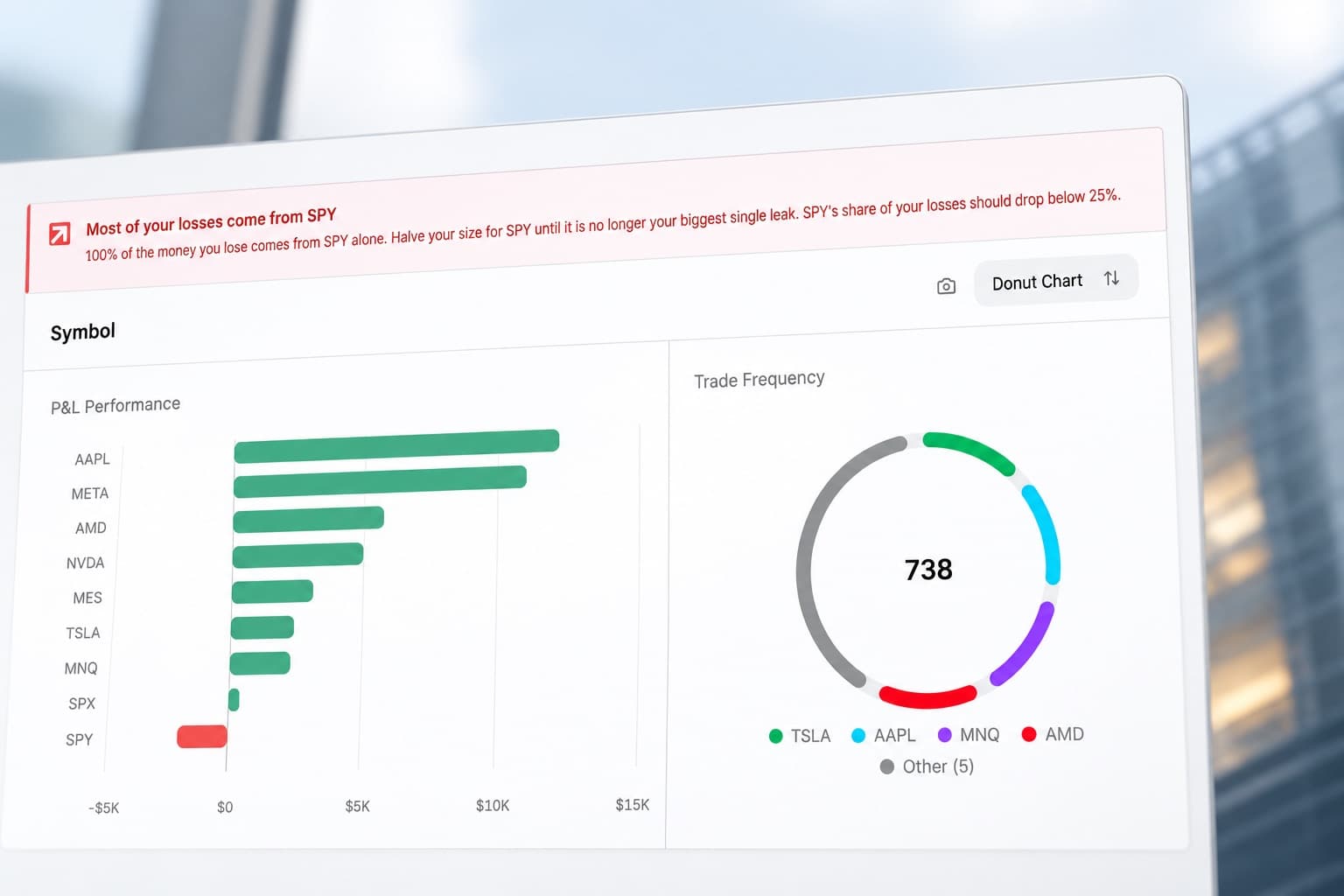
Task: Click the MES profit bar
Action: pos(272,591)
